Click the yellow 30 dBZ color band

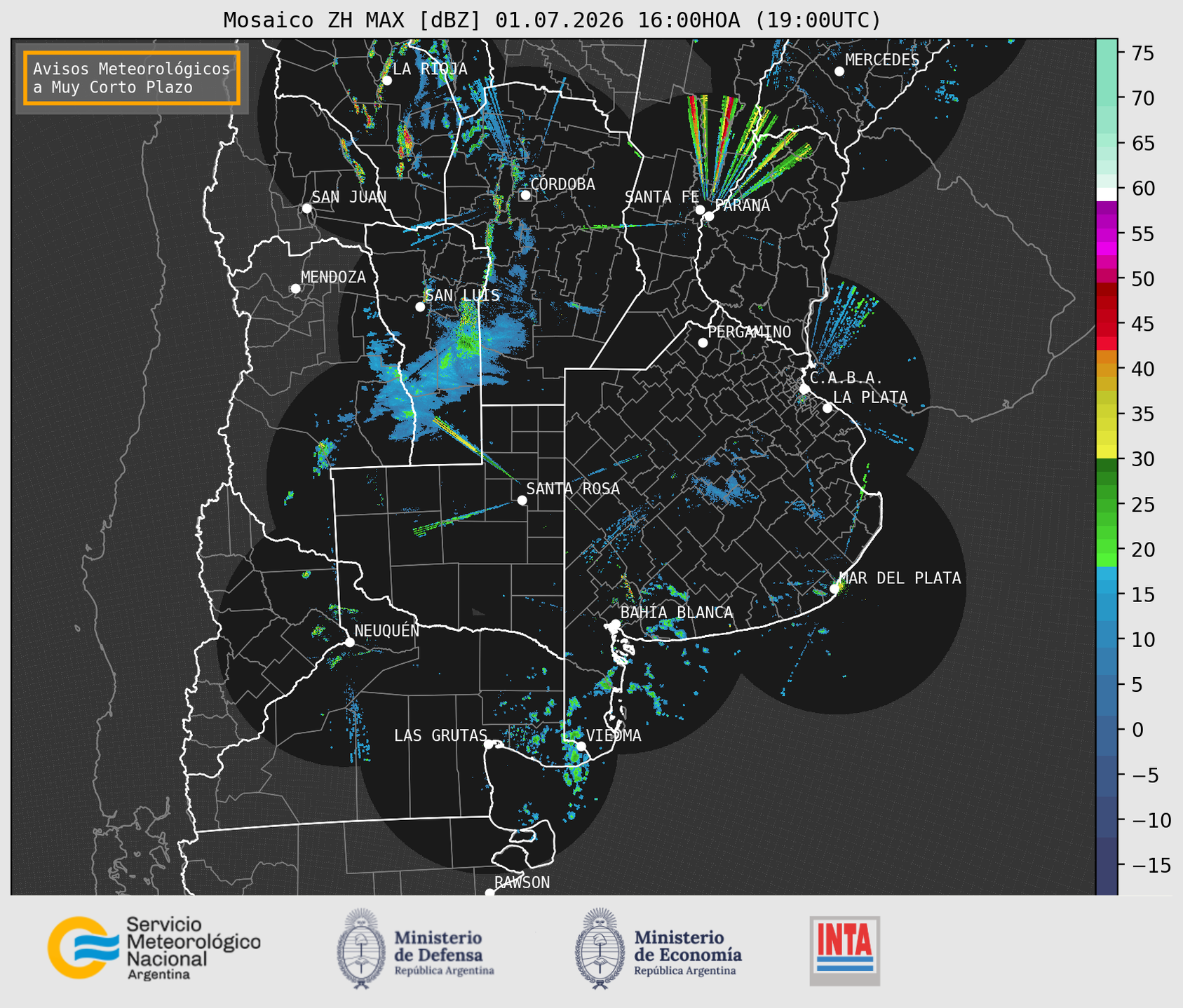(1107, 453)
